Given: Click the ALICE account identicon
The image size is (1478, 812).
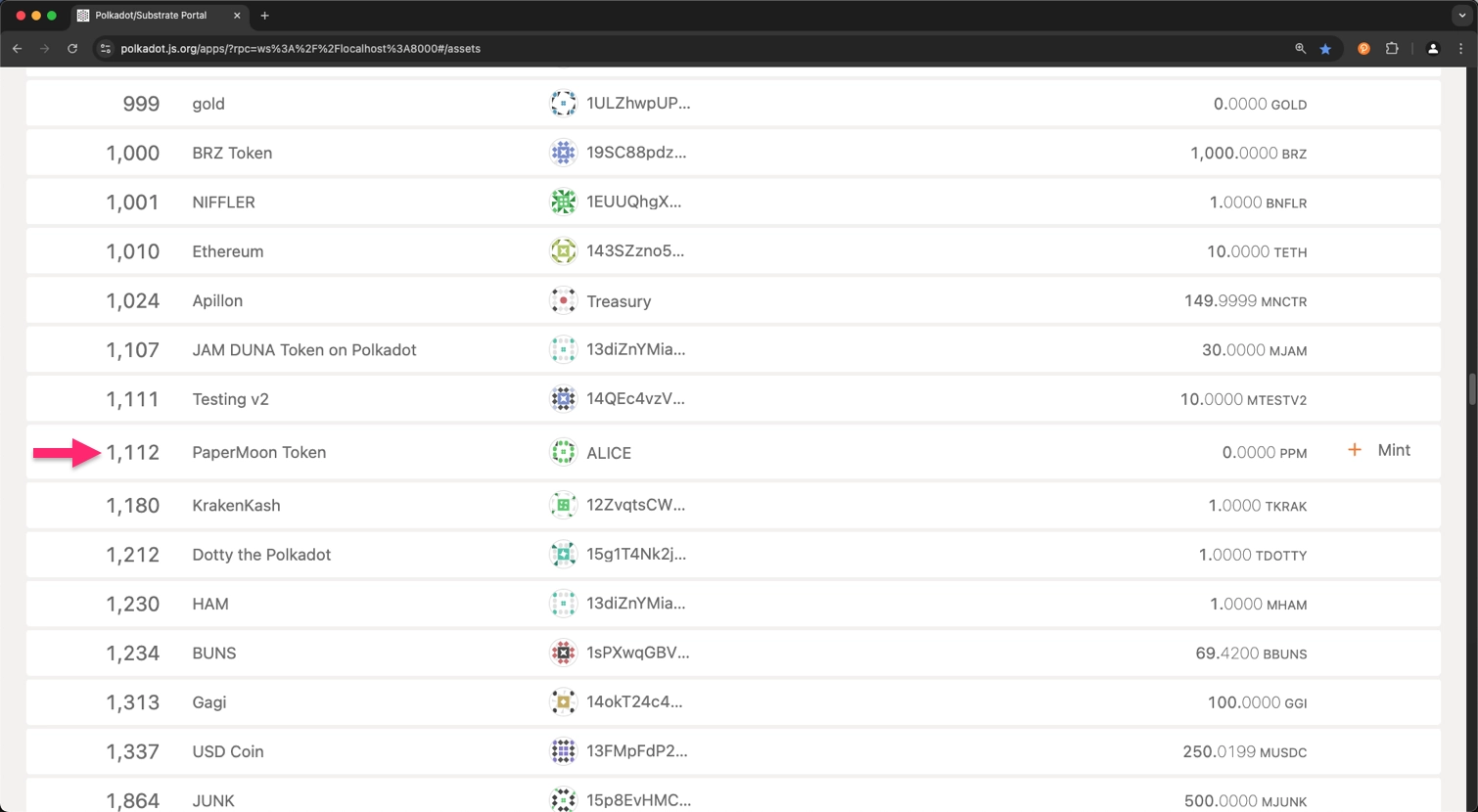Looking at the screenshot, I should point(563,452).
